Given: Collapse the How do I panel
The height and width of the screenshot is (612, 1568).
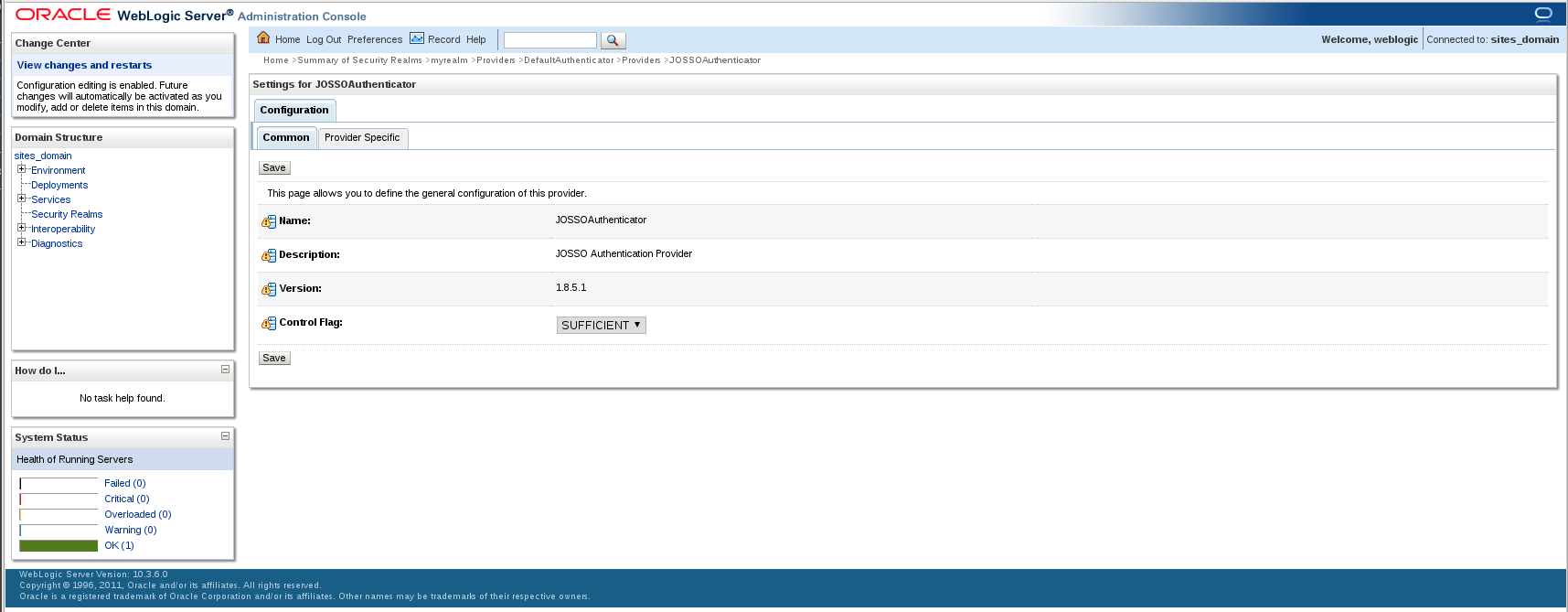Looking at the screenshot, I should pos(225,370).
